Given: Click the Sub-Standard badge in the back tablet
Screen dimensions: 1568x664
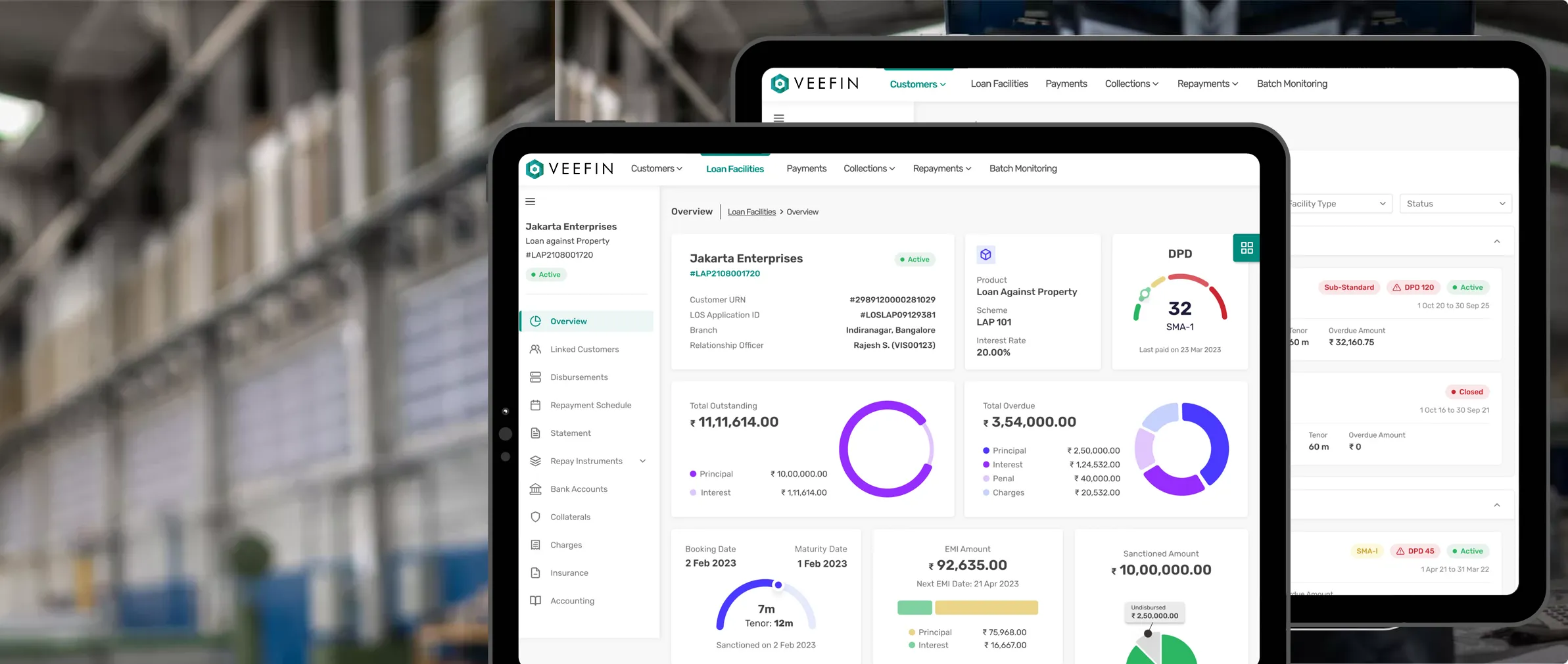Looking at the screenshot, I should click(x=1349, y=287).
